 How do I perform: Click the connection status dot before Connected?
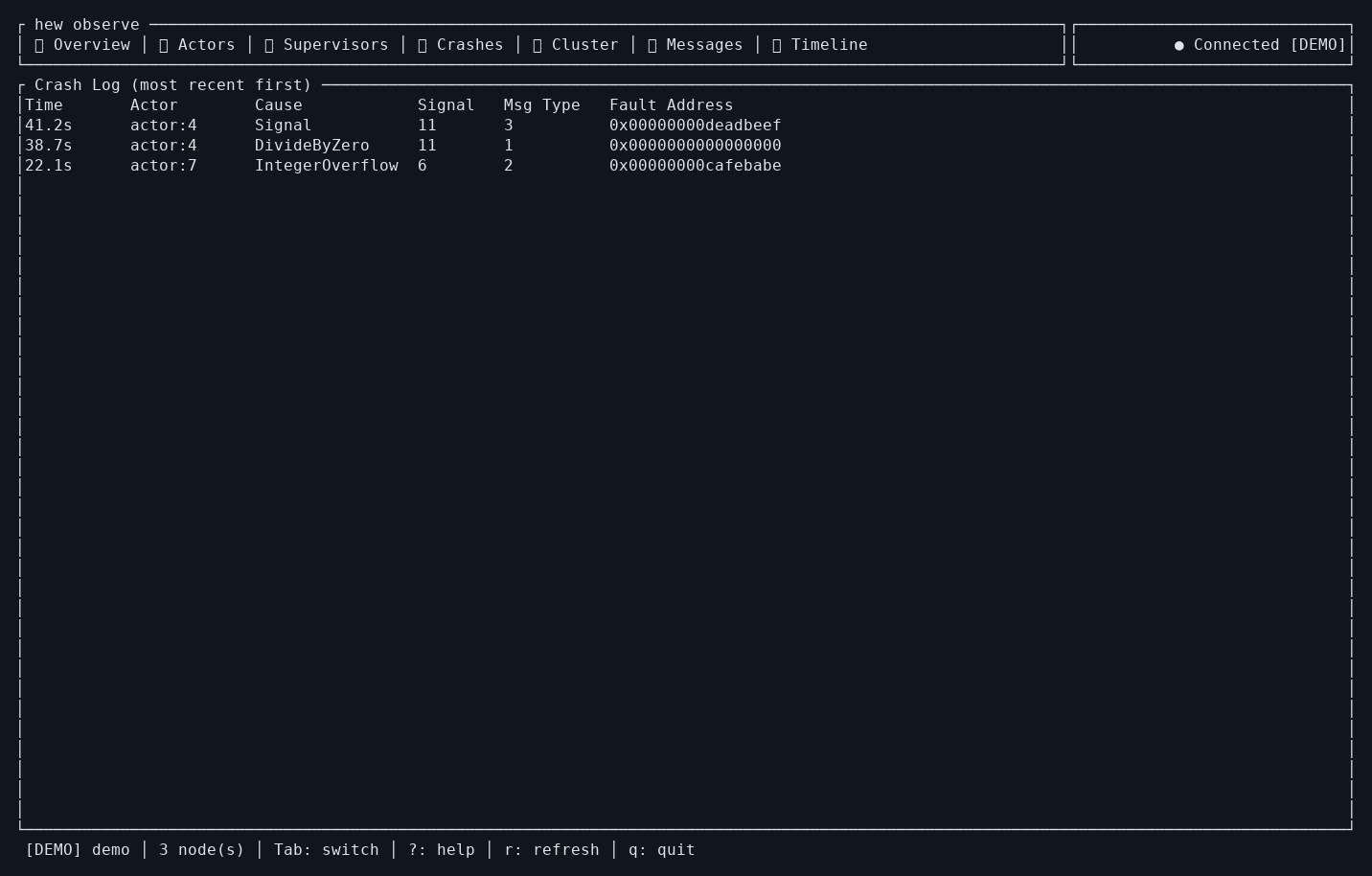point(1179,45)
